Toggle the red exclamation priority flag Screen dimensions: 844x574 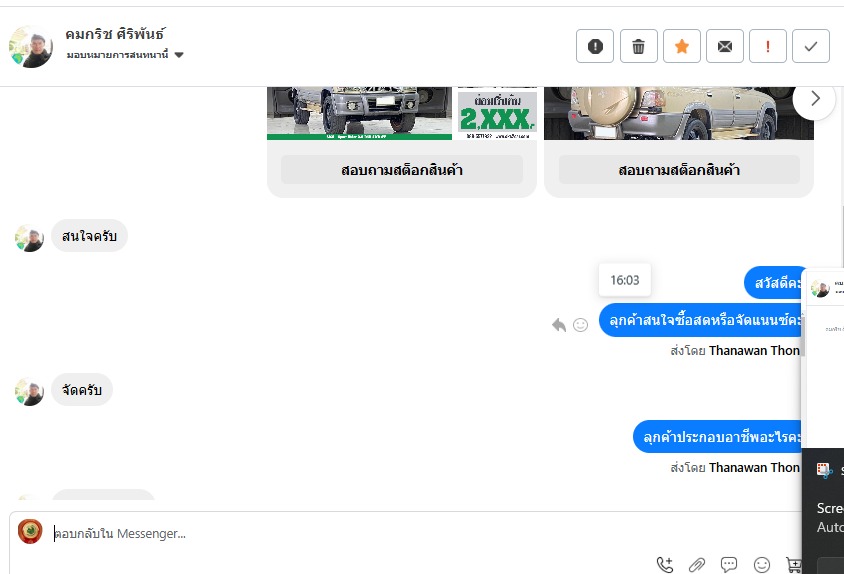[768, 46]
